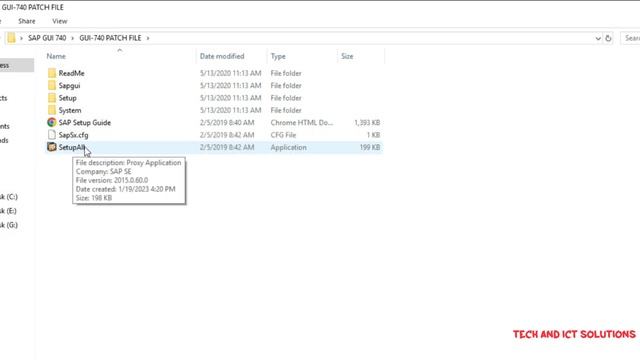
Task: Click the folder icon in the address bar
Action: [x=11, y=38]
